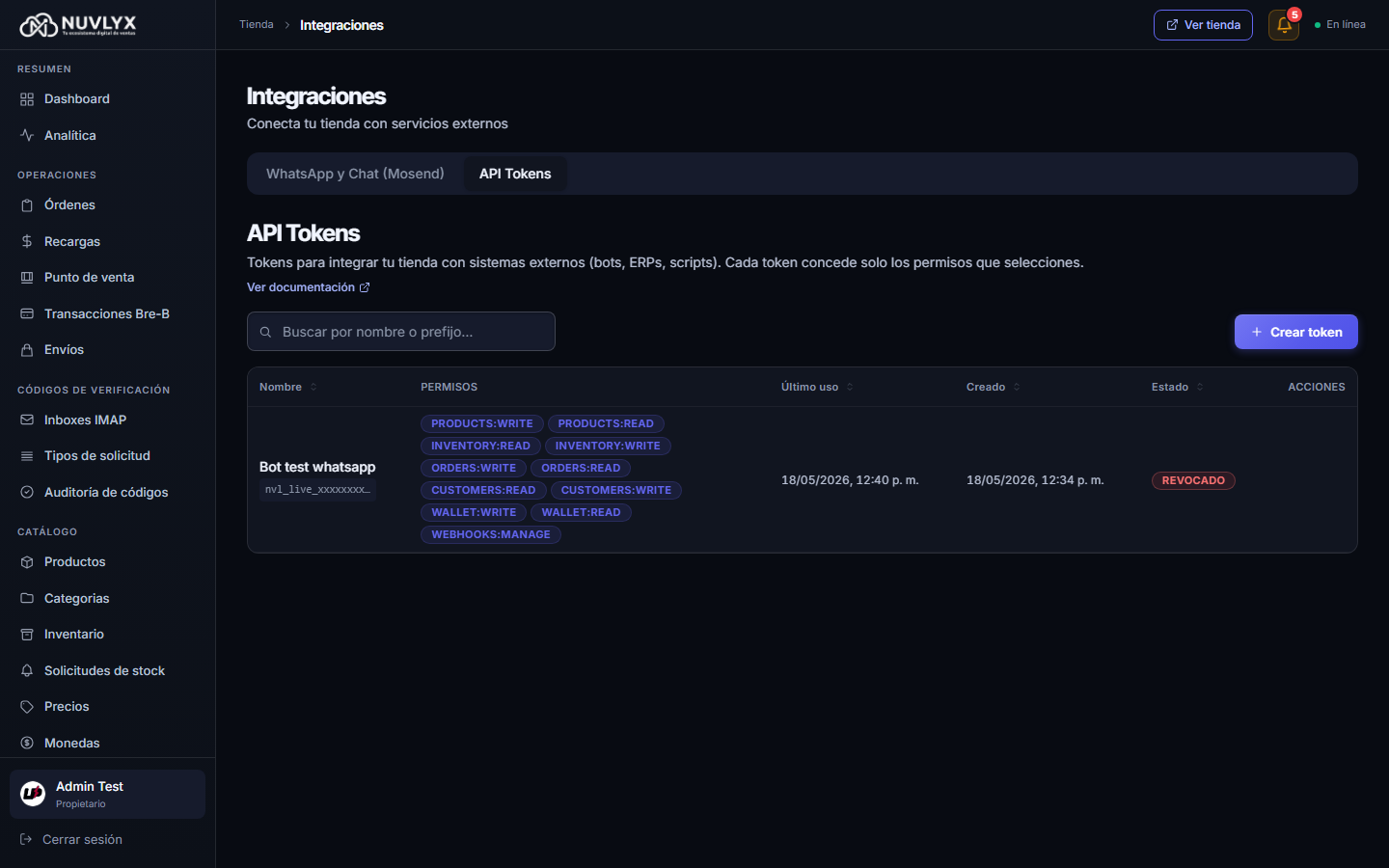Click the Nuvlyx logo
The height and width of the screenshot is (868, 1389).
[78, 25]
